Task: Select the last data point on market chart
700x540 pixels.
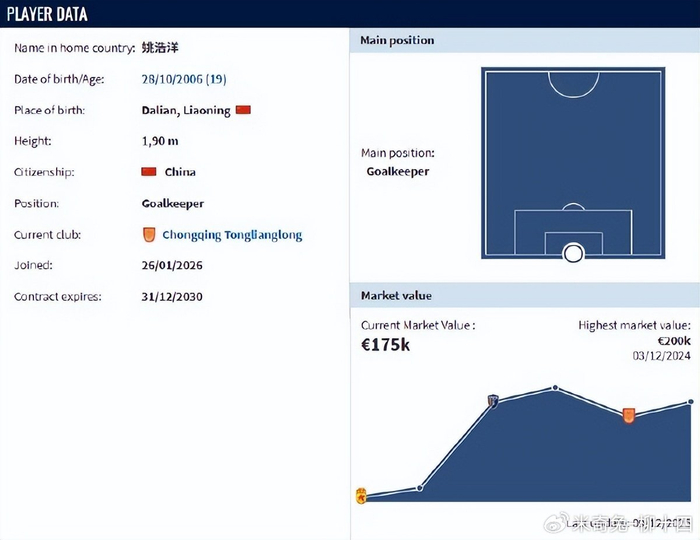Action: pos(691,402)
